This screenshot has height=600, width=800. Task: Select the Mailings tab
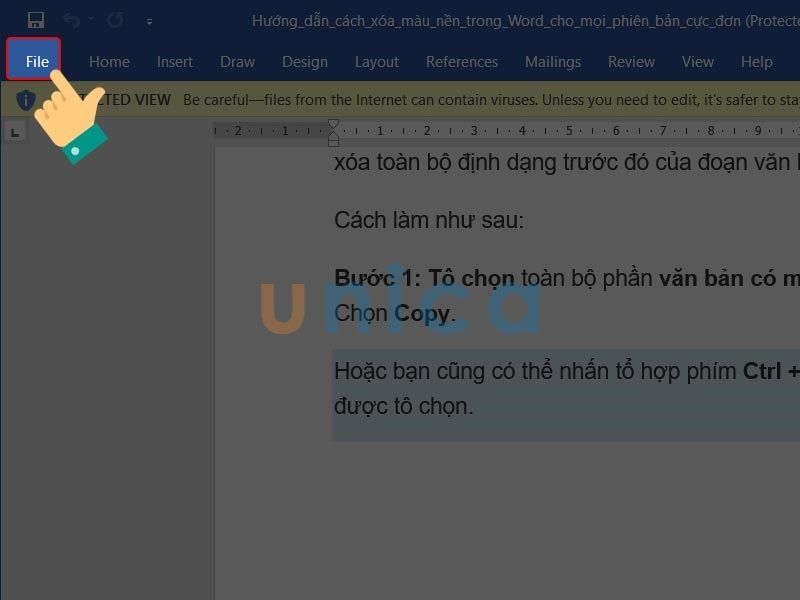point(553,62)
